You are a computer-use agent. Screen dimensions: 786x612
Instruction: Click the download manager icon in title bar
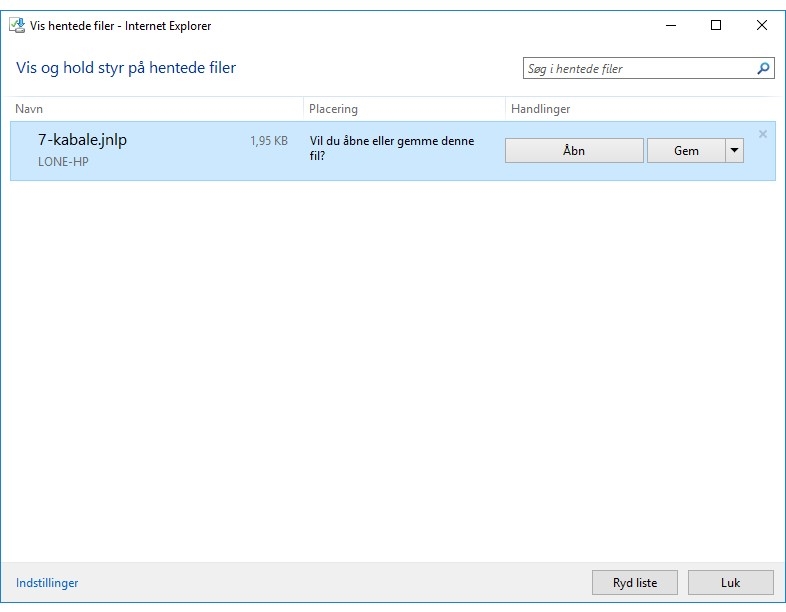coord(17,26)
